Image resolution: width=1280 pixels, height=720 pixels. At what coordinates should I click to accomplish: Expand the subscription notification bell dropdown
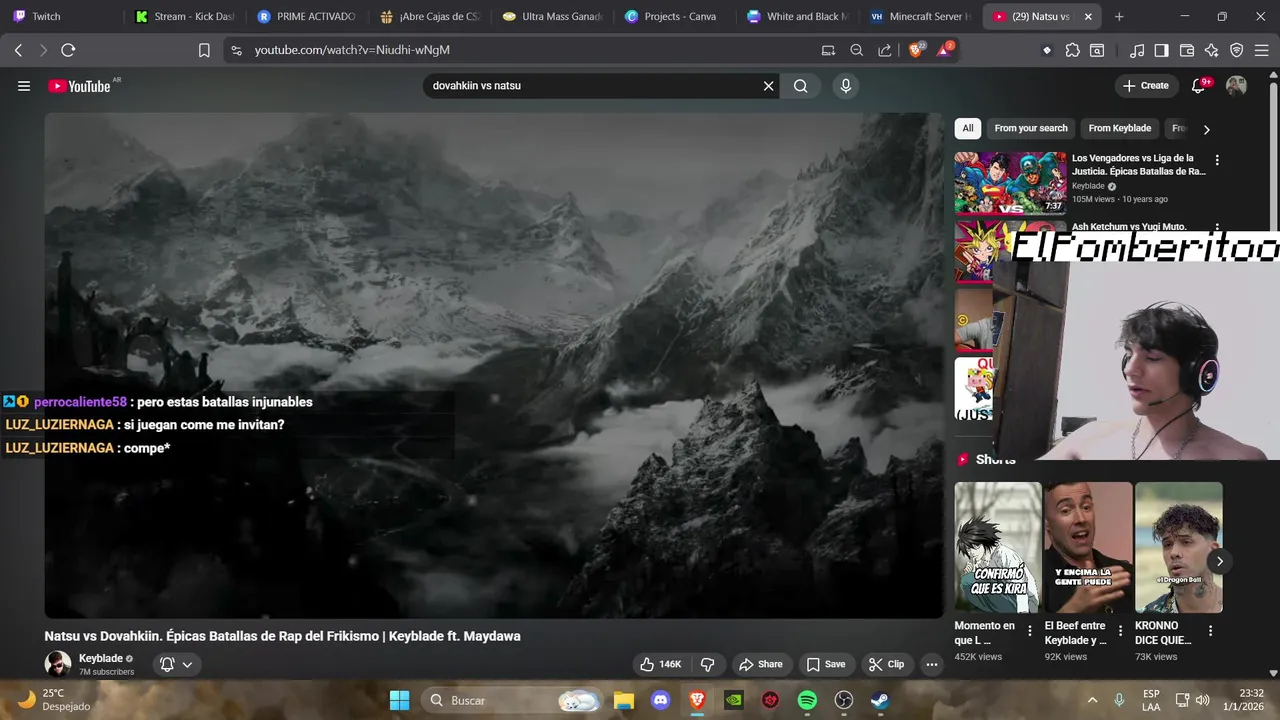click(176, 664)
